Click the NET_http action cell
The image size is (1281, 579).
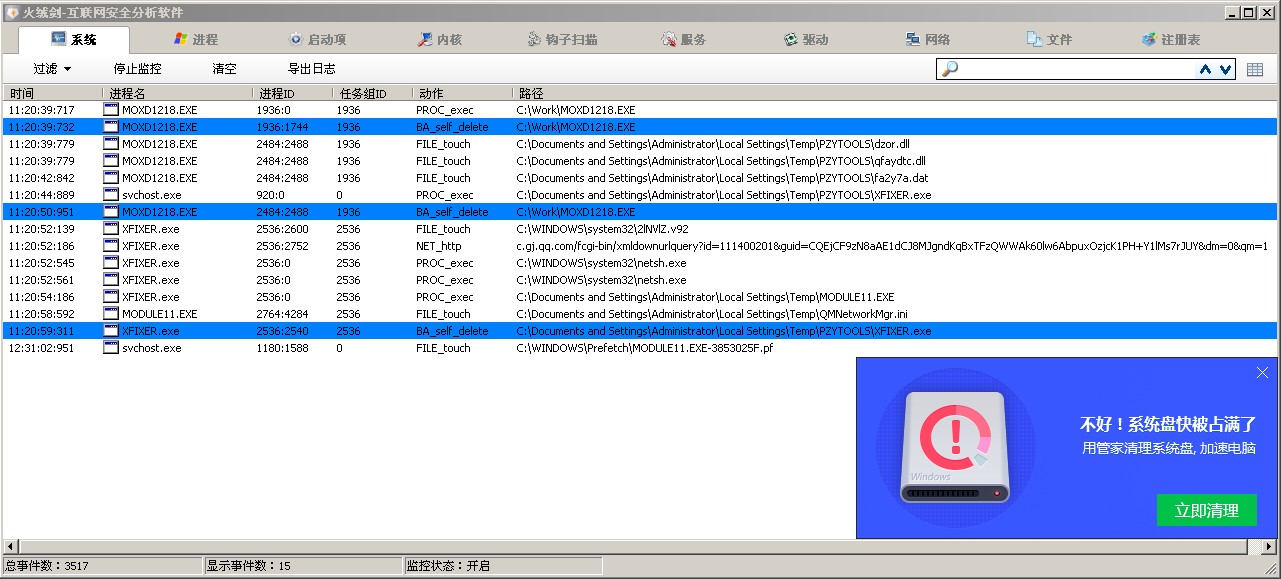pos(439,246)
